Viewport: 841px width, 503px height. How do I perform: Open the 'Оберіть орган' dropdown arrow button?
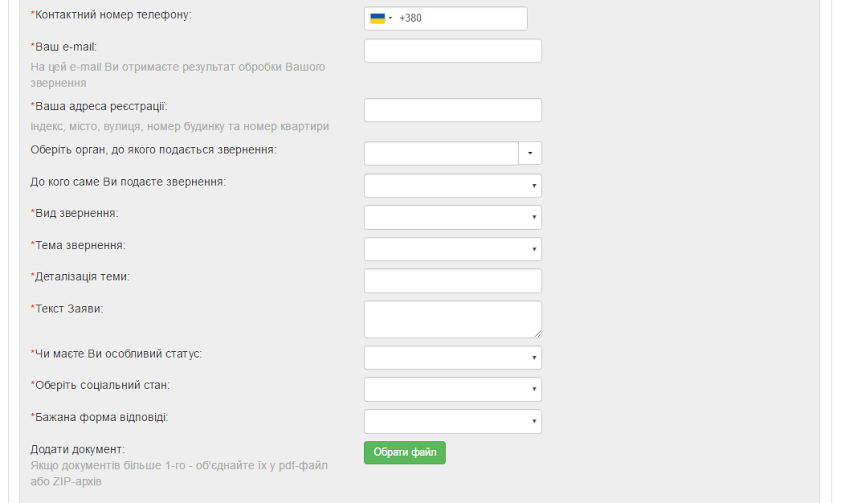coord(530,153)
